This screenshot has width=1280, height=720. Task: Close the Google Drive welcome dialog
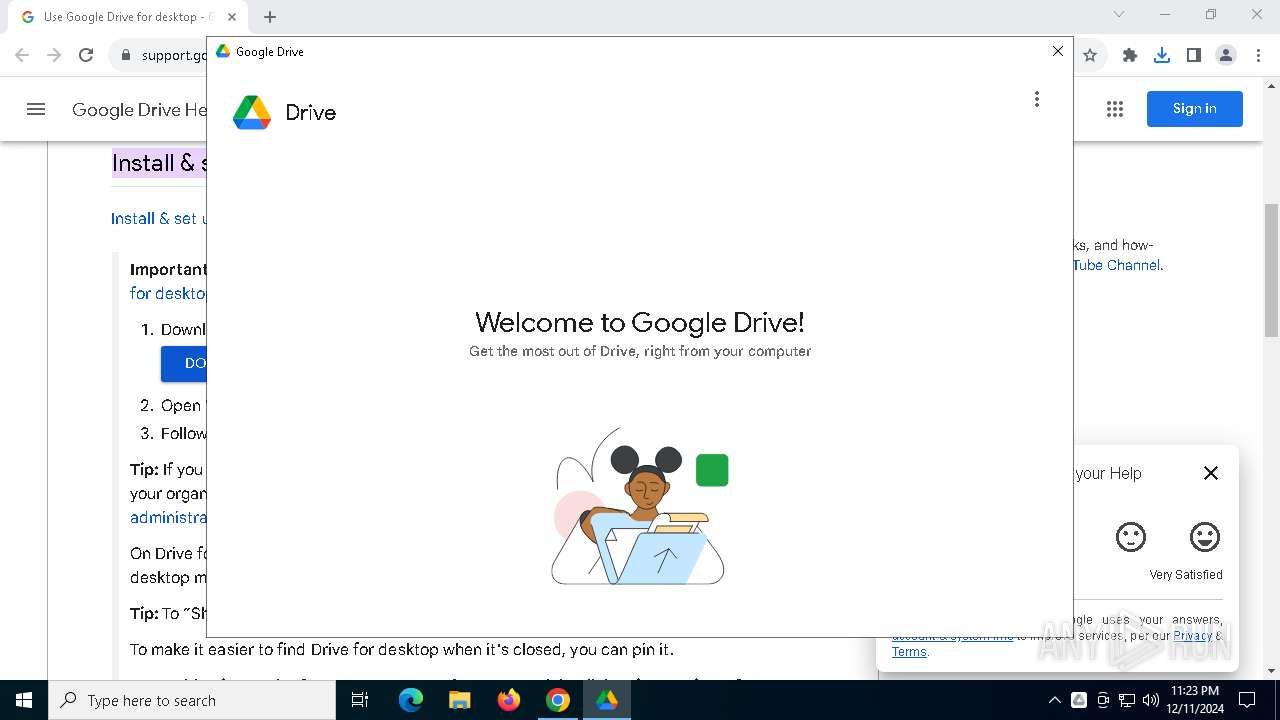(1058, 51)
